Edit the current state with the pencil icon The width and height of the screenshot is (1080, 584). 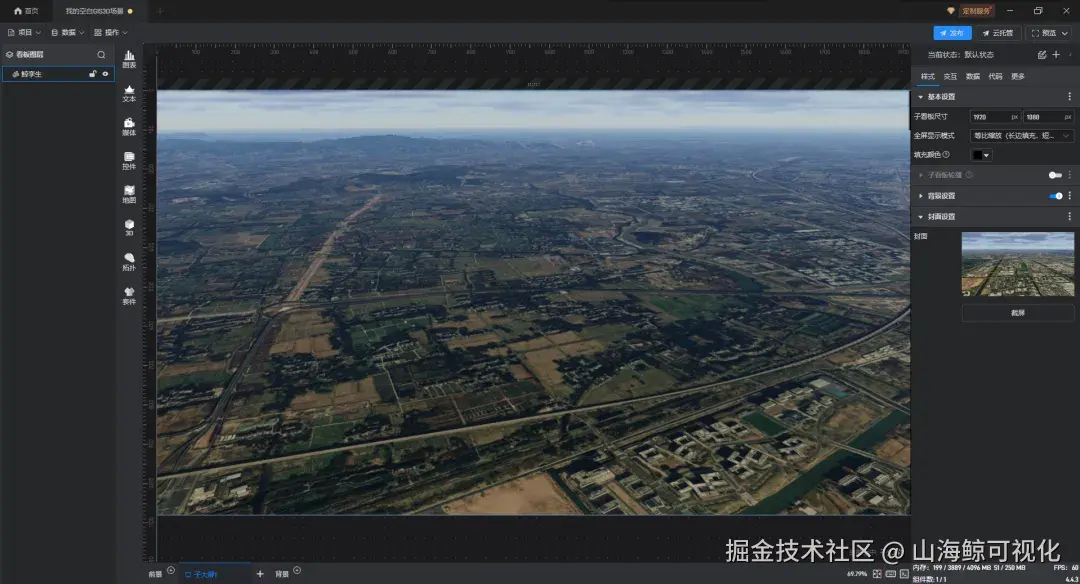click(1042, 54)
